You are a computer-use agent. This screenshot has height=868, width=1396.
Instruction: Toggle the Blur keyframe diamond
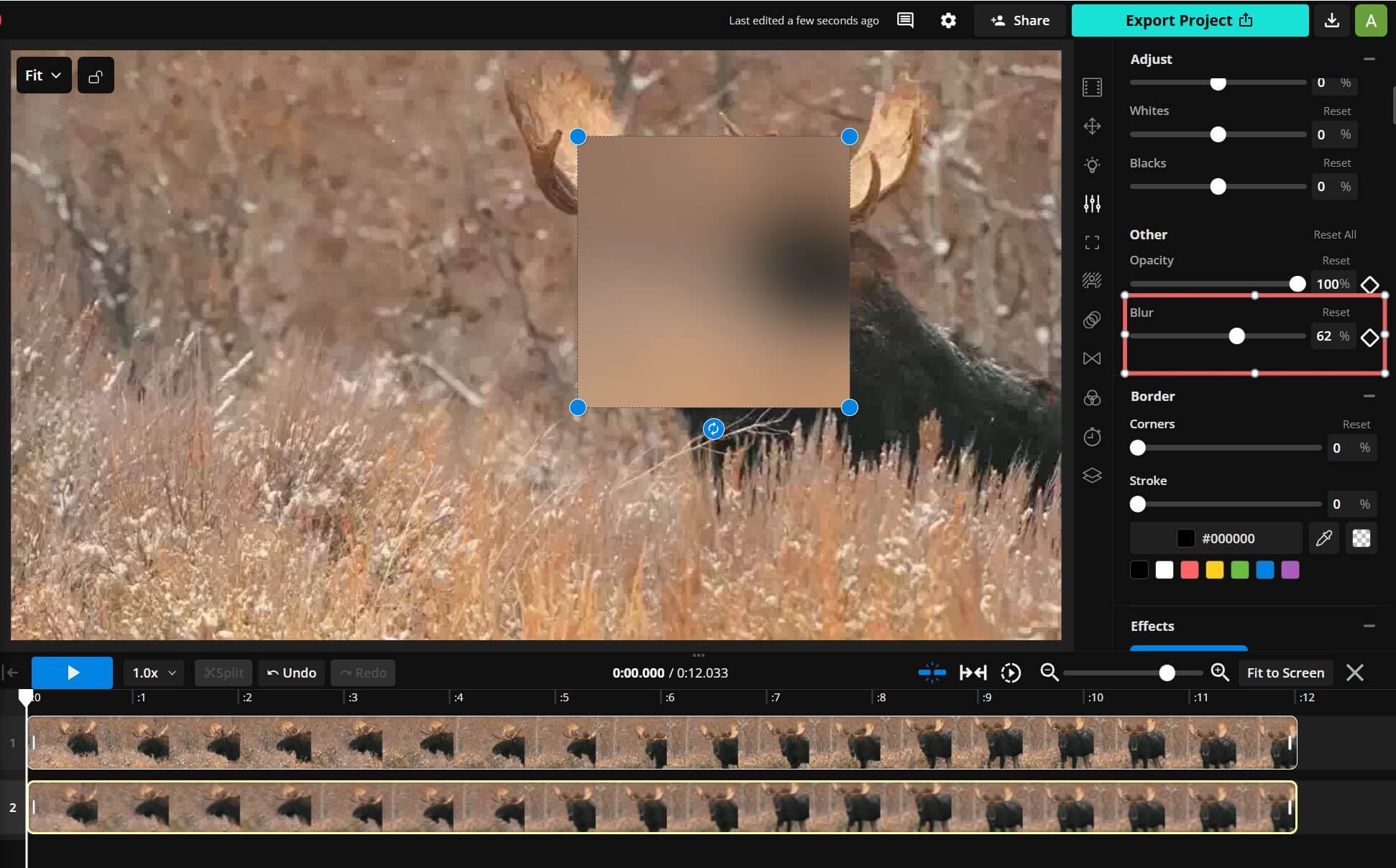point(1369,338)
